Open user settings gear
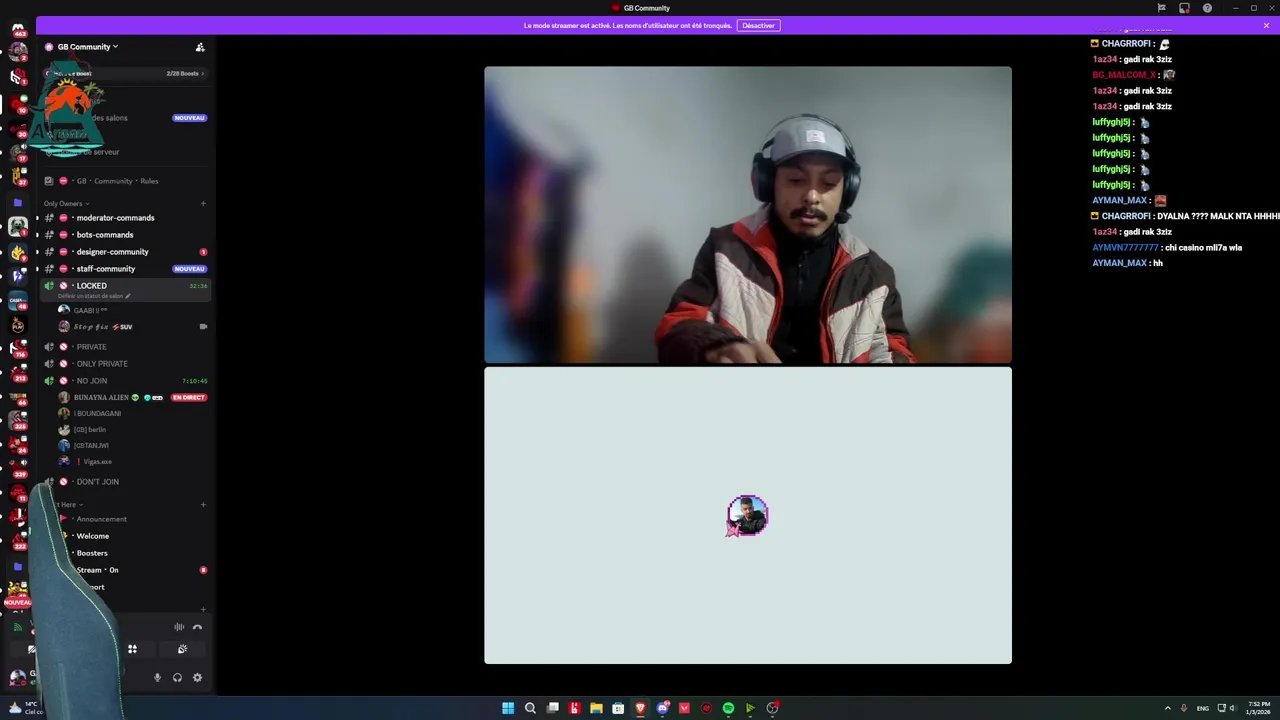Image resolution: width=1280 pixels, height=720 pixels. [x=197, y=678]
